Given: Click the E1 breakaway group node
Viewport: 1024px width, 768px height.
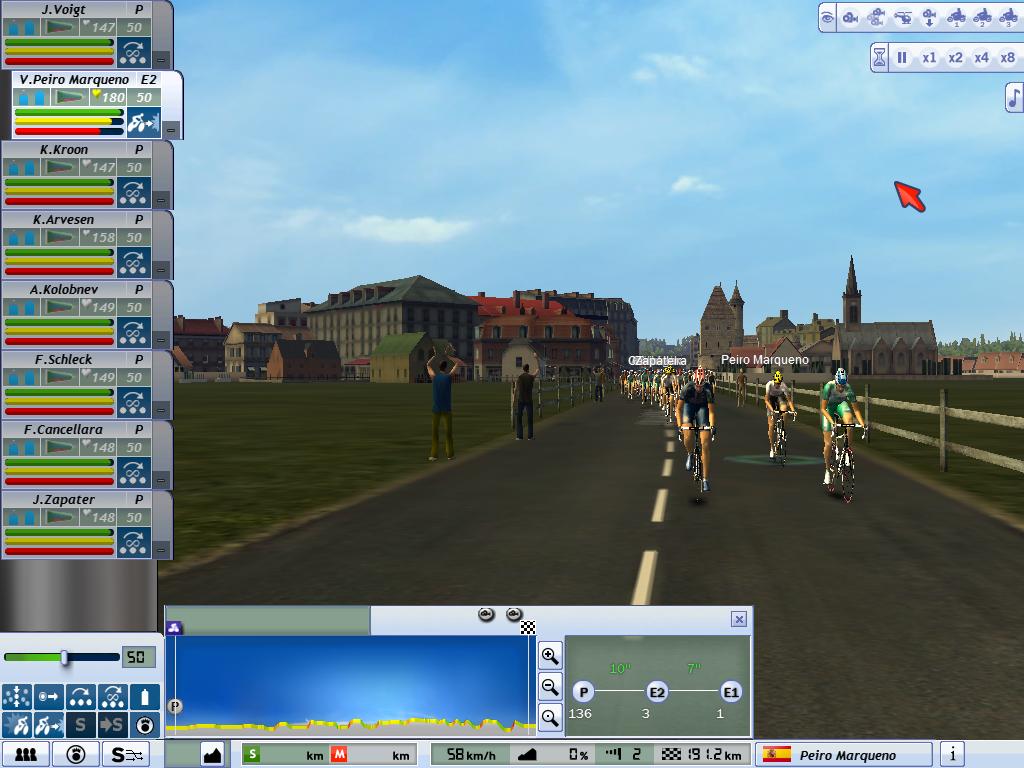Looking at the screenshot, I should click(731, 692).
